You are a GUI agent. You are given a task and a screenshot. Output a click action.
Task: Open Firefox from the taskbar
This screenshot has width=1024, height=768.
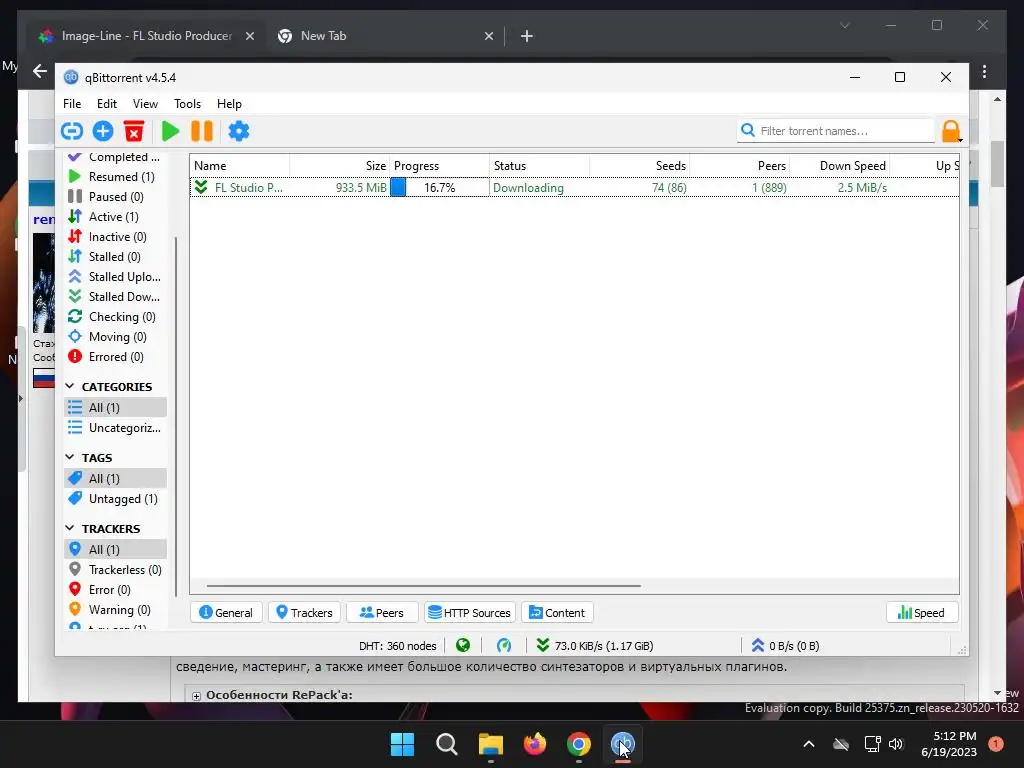(x=535, y=744)
